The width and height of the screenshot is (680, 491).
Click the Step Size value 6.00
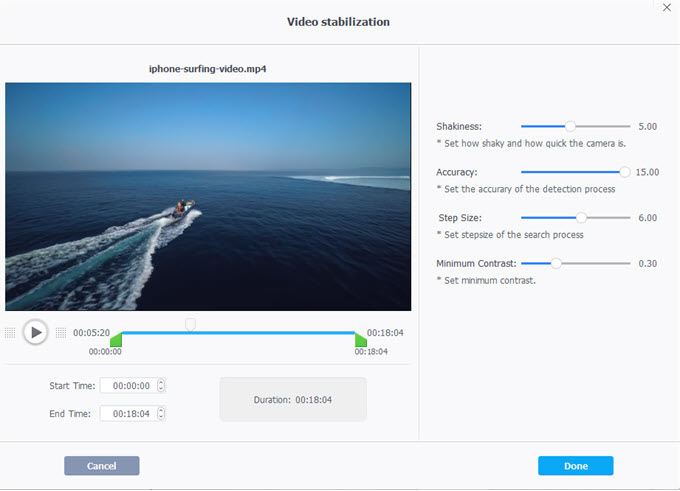tap(647, 218)
